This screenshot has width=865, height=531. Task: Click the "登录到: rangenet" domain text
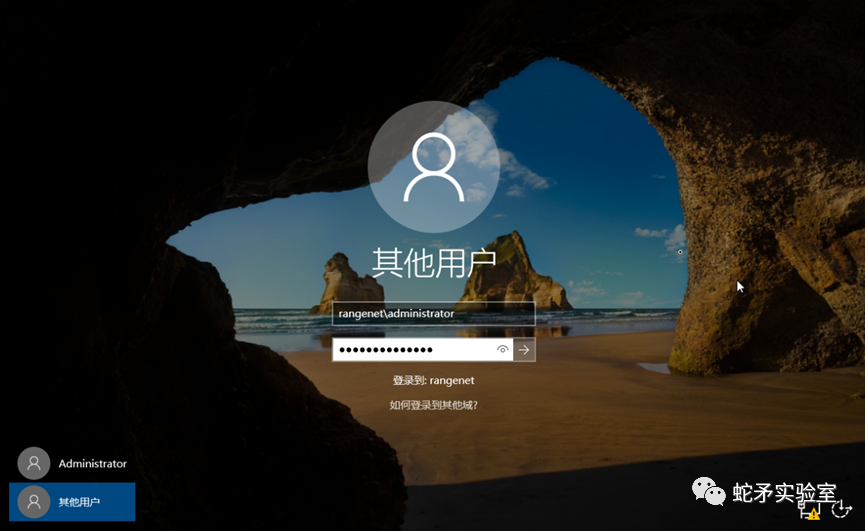pyautogui.click(x=434, y=380)
